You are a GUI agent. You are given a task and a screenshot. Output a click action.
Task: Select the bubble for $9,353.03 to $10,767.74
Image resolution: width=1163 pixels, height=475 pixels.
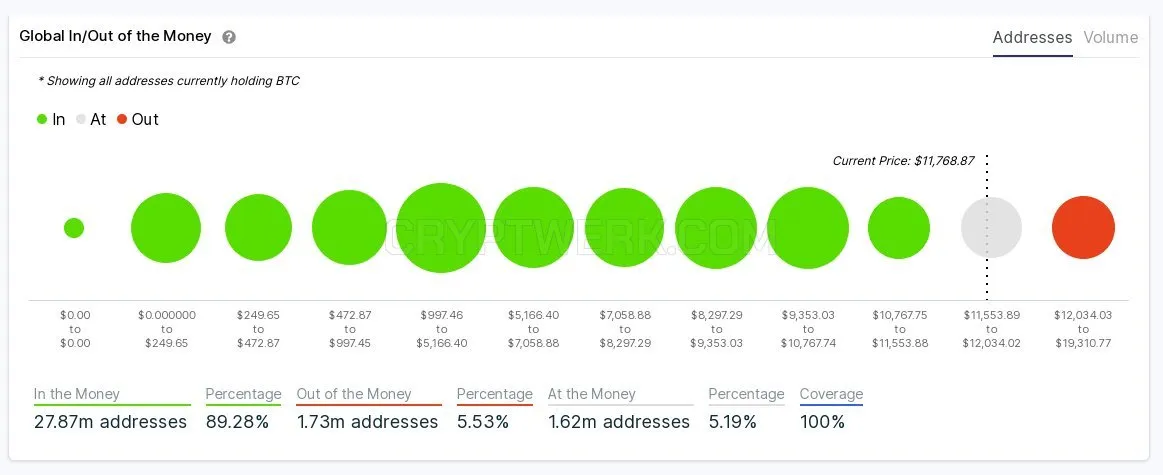808,228
